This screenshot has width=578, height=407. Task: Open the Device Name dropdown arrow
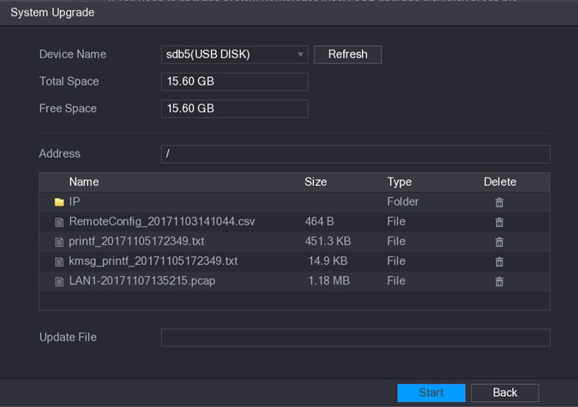pyautogui.click(x=300, y=55)
